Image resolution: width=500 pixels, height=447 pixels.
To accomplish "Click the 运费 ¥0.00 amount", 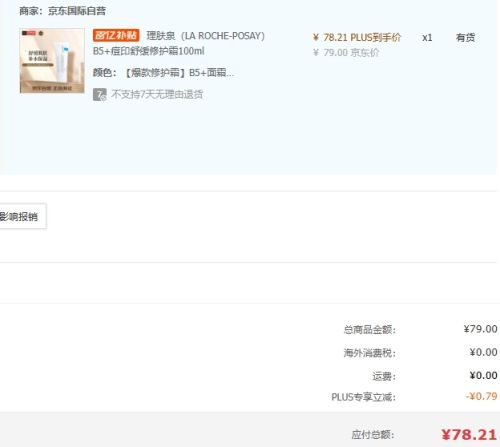I will (x=483, y=376).
